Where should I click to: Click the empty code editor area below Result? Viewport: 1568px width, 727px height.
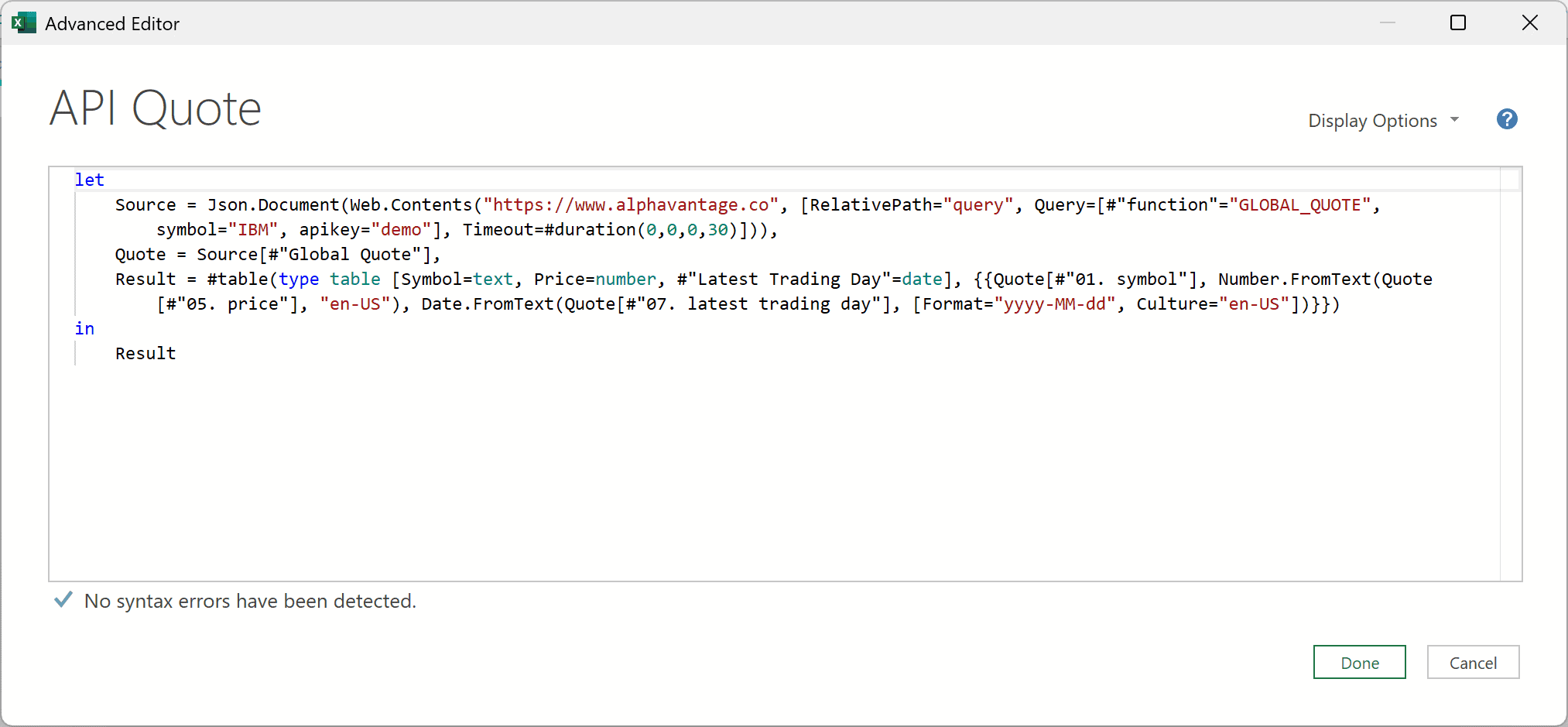coord(774,472)
